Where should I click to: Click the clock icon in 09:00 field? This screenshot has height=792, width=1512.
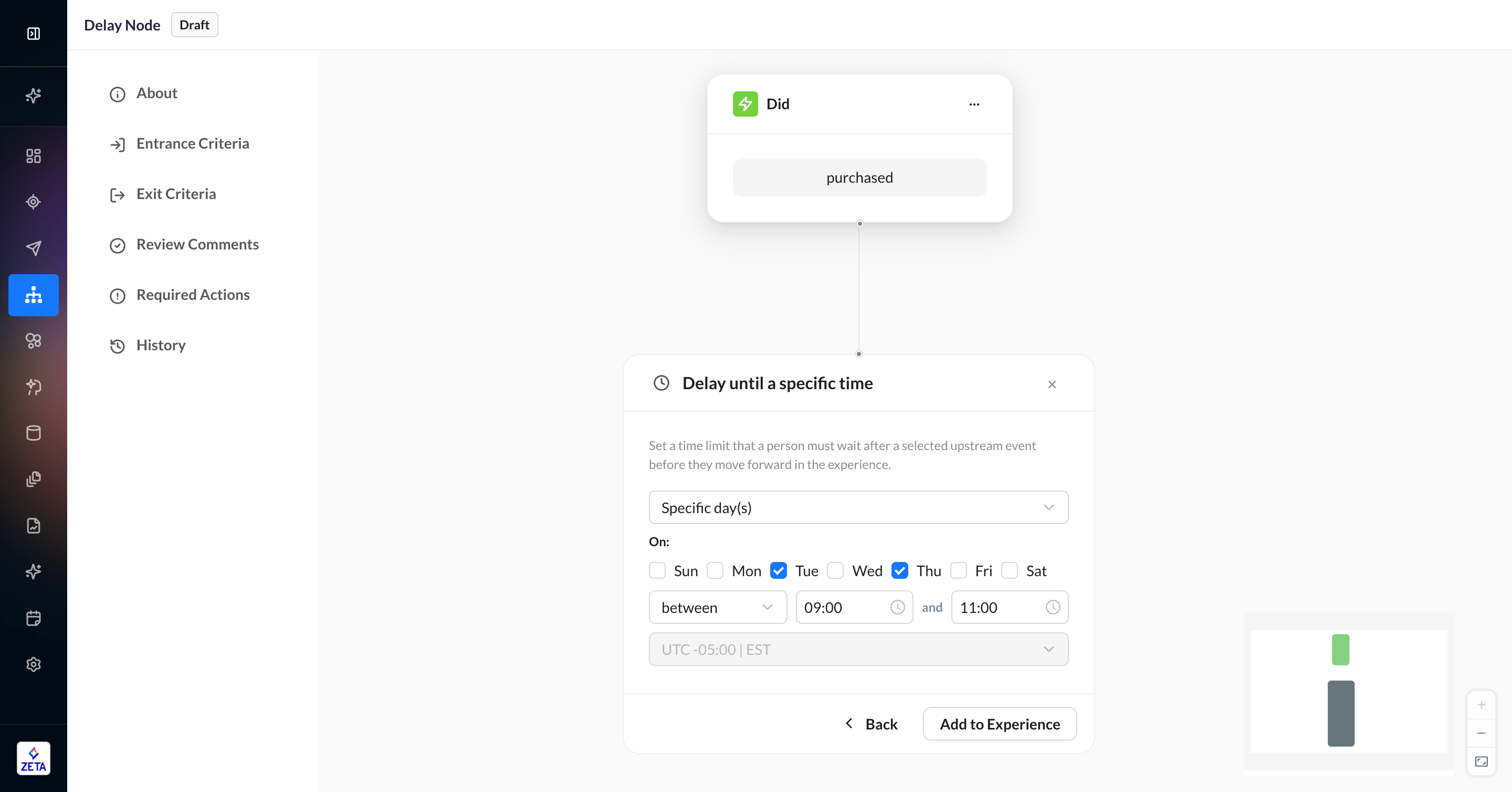(x=897, y=607)
